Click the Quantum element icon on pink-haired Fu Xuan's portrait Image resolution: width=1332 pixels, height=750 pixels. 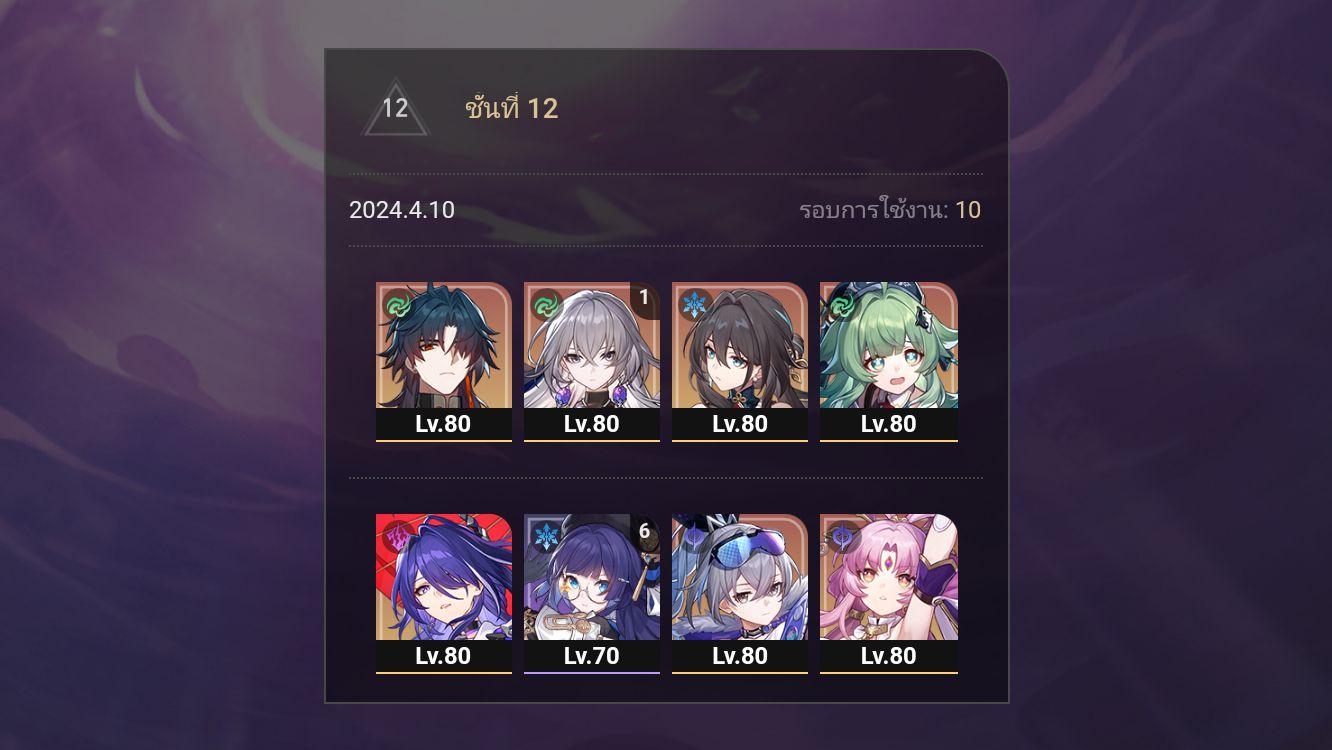842,536
